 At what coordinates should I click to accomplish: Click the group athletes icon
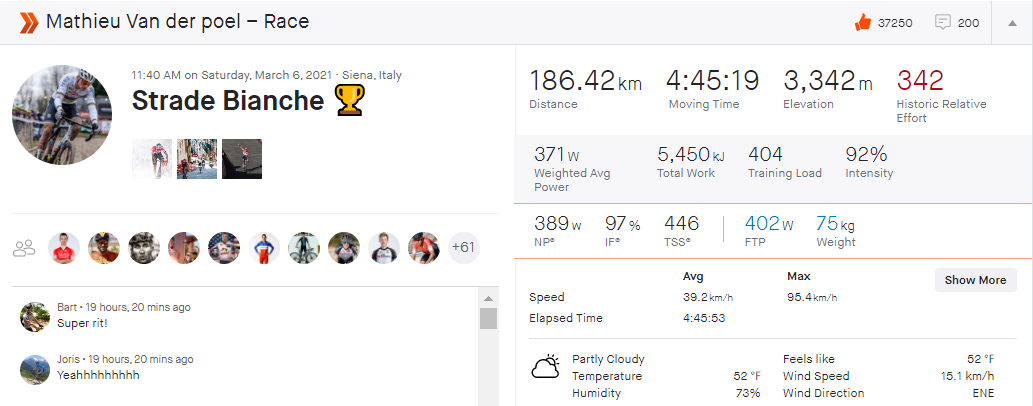click(x=24, y=248)
